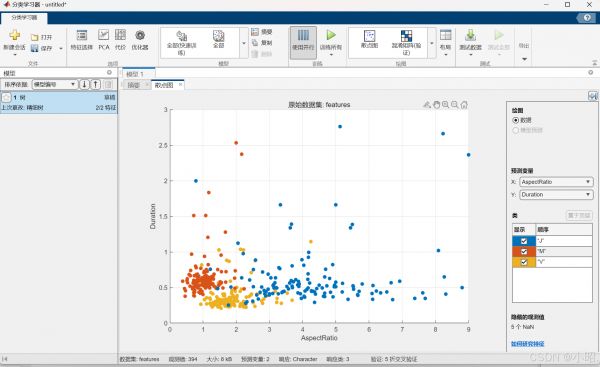Toggle the Use Parallel (使用并行) button
This screenshot has width=600, height=367.
point(303,42)
